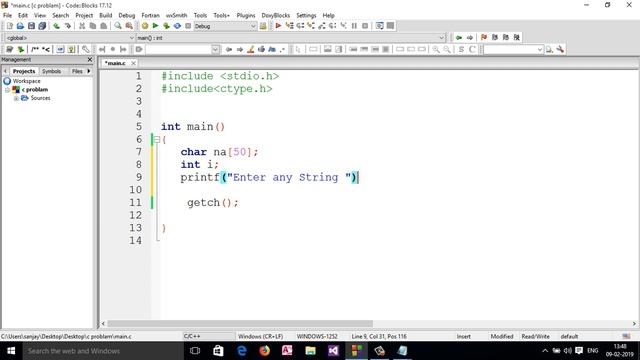This screenshot has height=360, width=640.
Task: Save the current file using toolbar
Action: click(31, 26)
